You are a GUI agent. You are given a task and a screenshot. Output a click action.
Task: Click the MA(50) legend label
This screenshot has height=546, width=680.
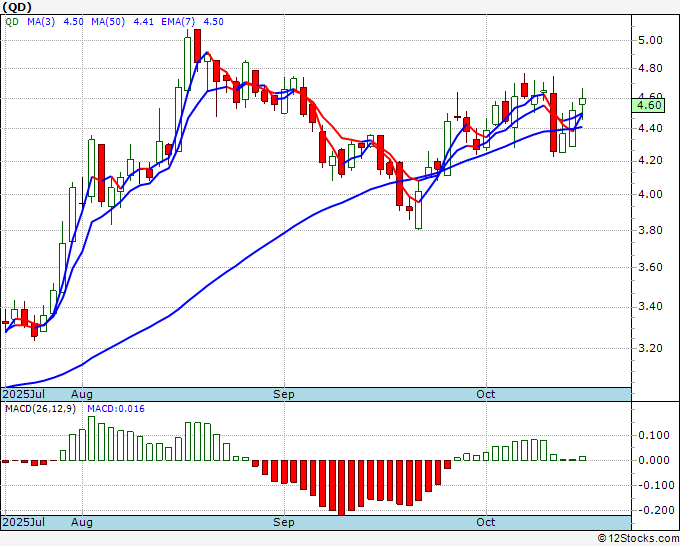[108, 22]
